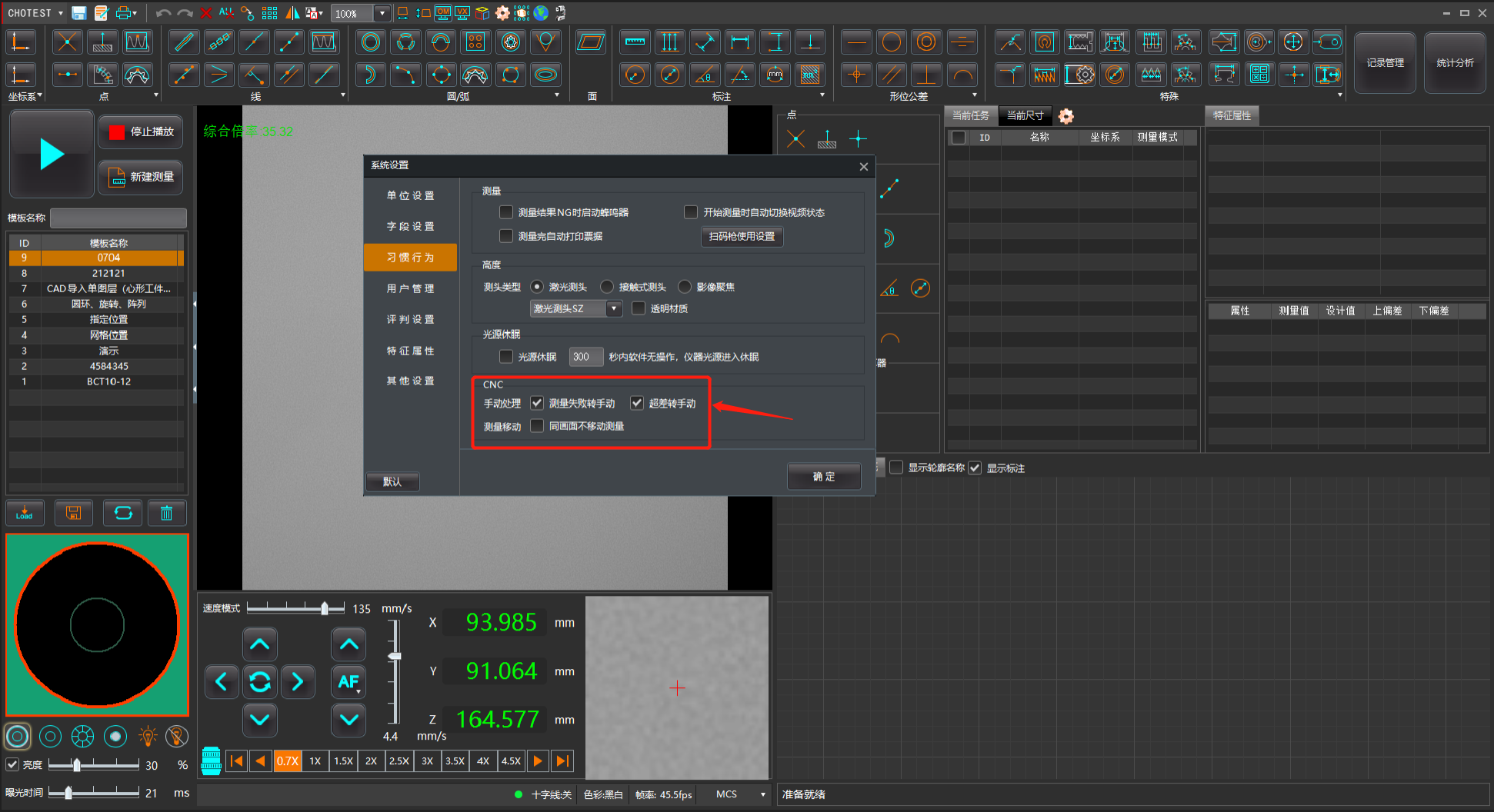Open the 激光测头SZ dropdown
1494x812 pixels.
(613, 308)
